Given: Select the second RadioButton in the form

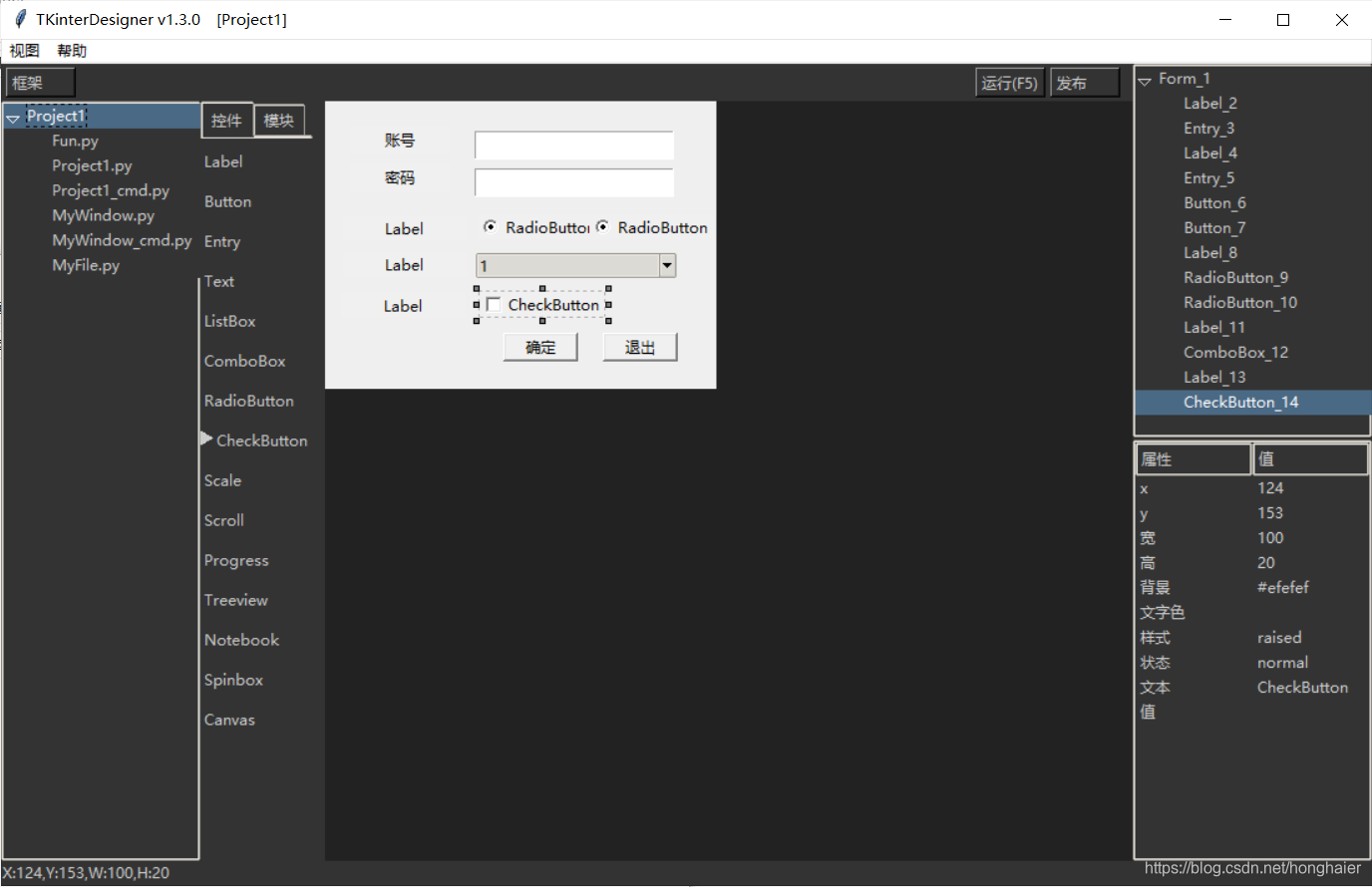Looking at the screenshot, I should 602,227.
